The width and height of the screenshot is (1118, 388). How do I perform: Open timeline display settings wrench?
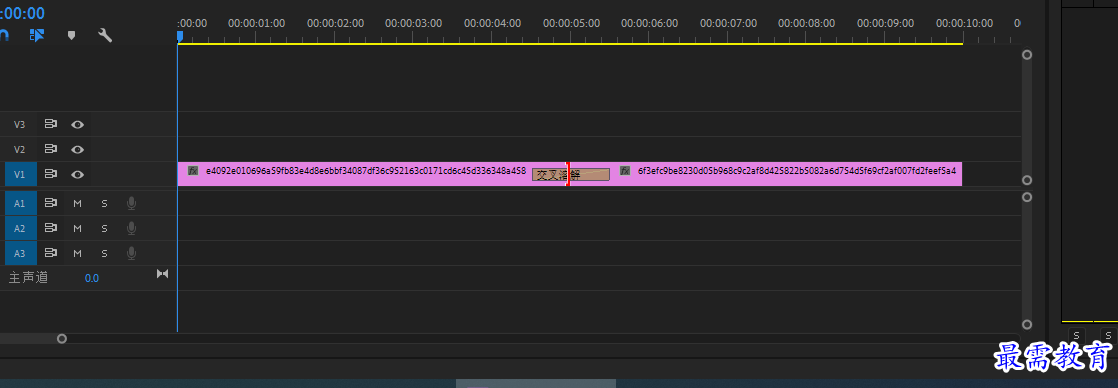click(105, 35)
